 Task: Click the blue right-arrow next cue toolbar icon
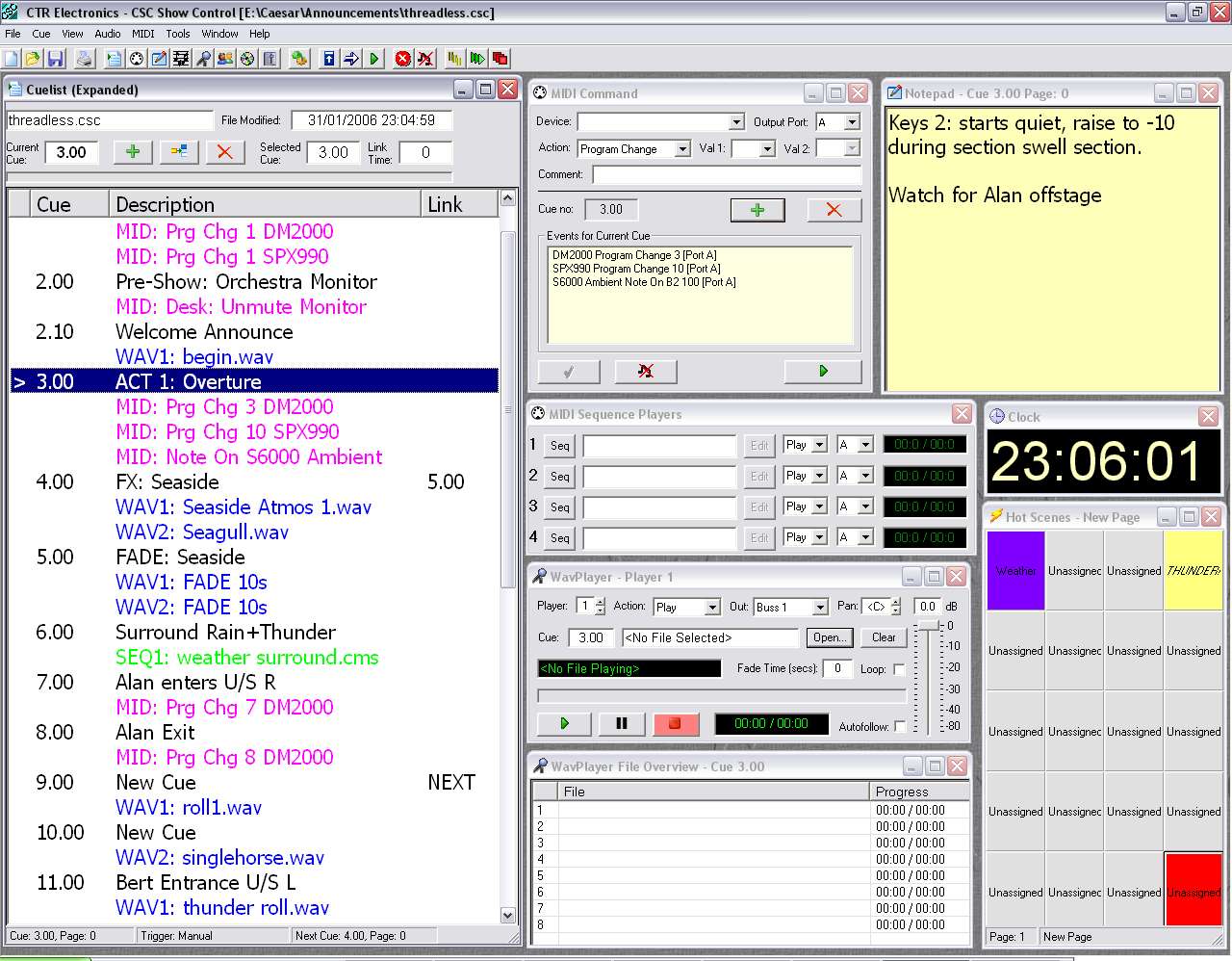[x=351, y=59]
